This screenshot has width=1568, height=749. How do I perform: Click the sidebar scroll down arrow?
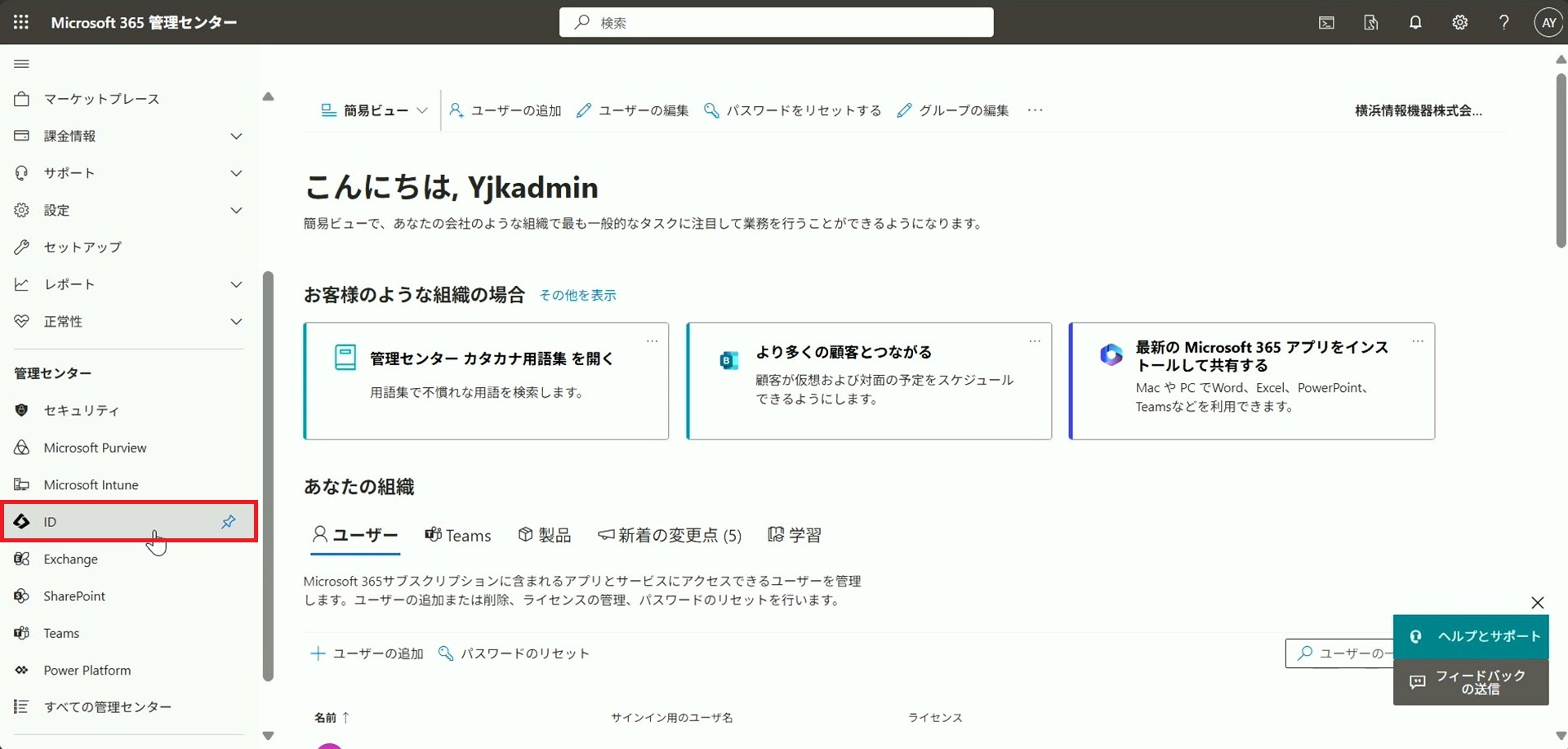coord(268,736)
